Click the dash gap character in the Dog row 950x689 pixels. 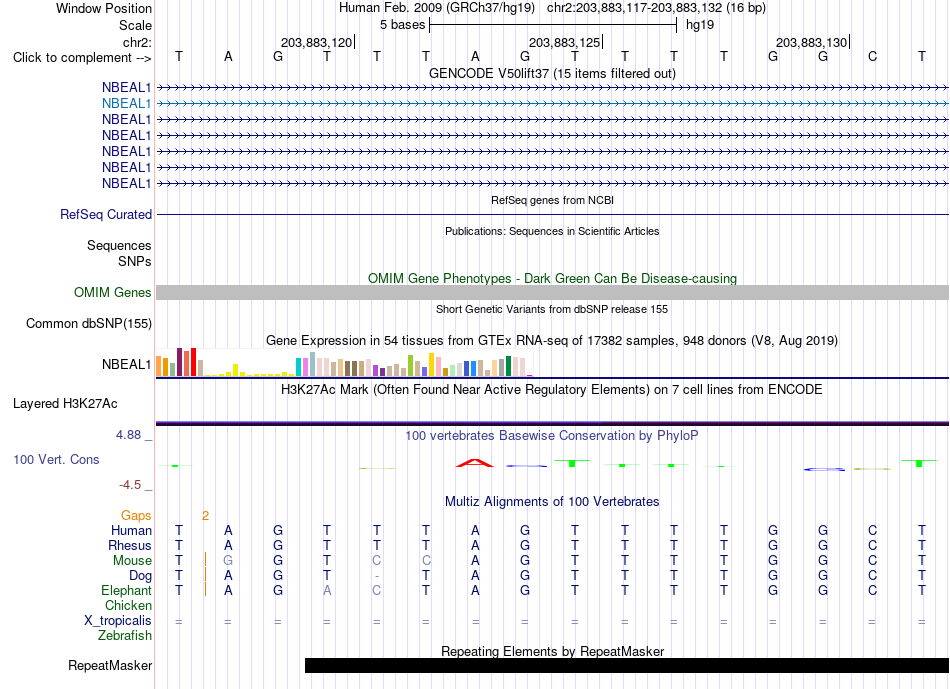pyautogui.click(x=377, y=576)
